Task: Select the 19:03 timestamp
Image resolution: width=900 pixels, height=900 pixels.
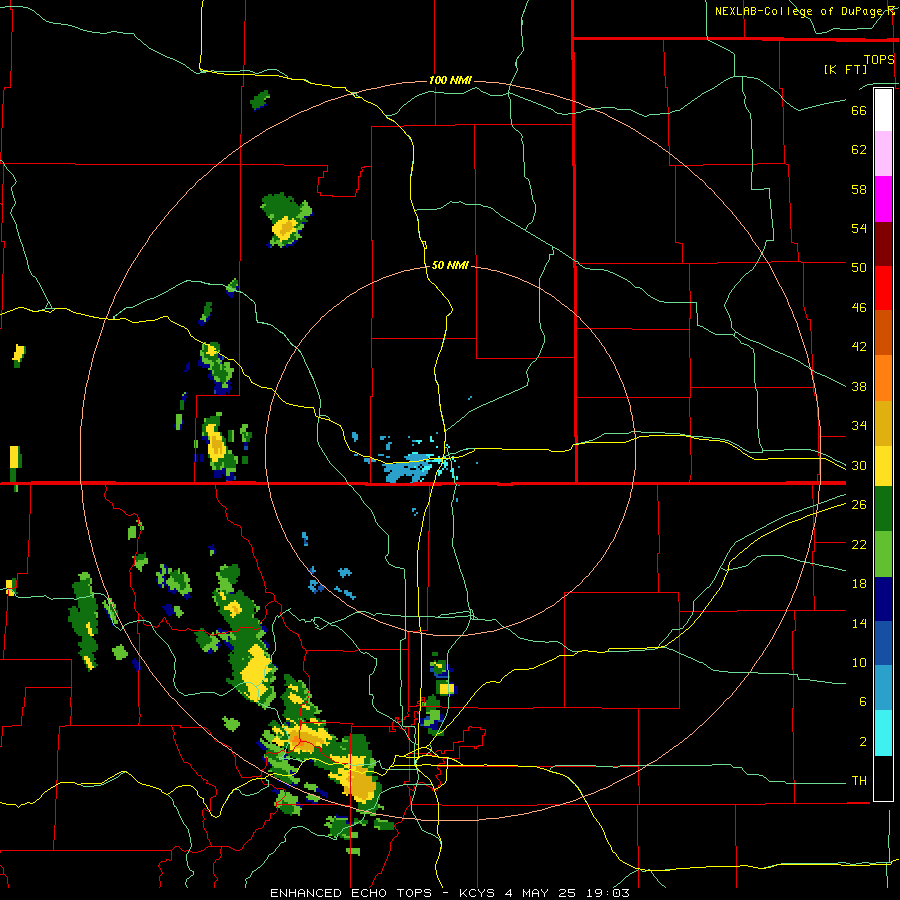Action: tap(608, 893)
